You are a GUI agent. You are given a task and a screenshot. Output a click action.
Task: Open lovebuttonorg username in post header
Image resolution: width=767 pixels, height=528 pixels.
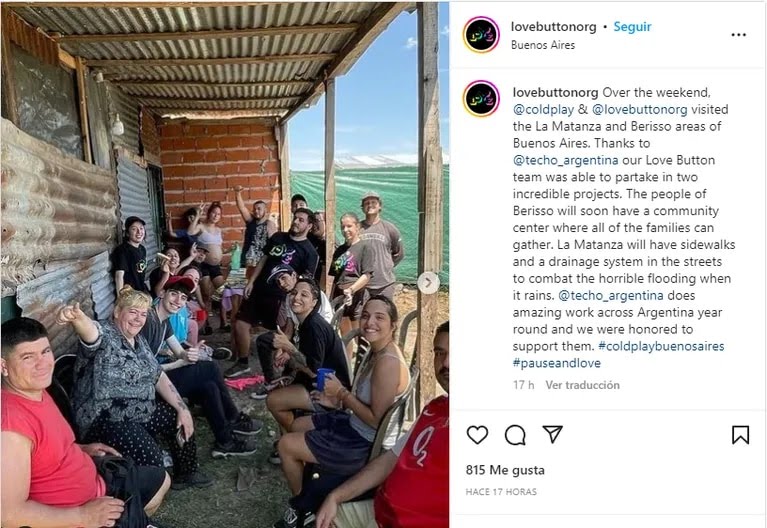click(x=554, y=26)
